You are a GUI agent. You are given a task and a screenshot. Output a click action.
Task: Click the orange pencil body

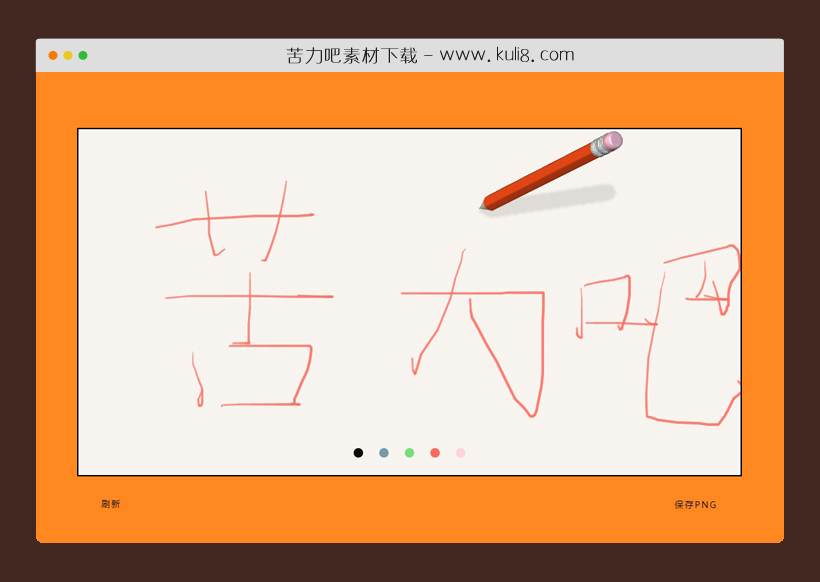pyautogui.click(x=540, y=175)
